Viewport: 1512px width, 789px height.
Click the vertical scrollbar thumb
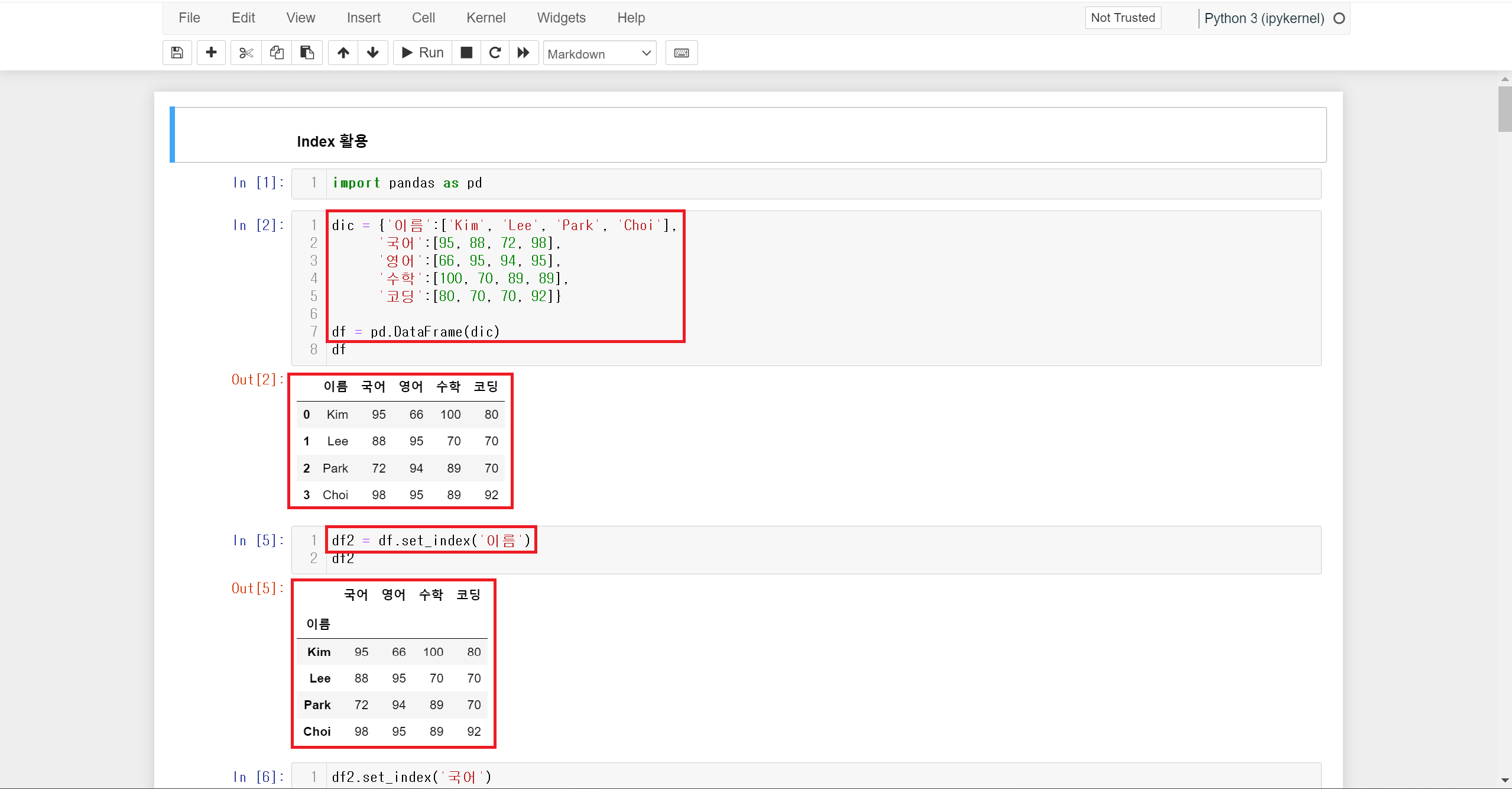[x=1504, y=109]
